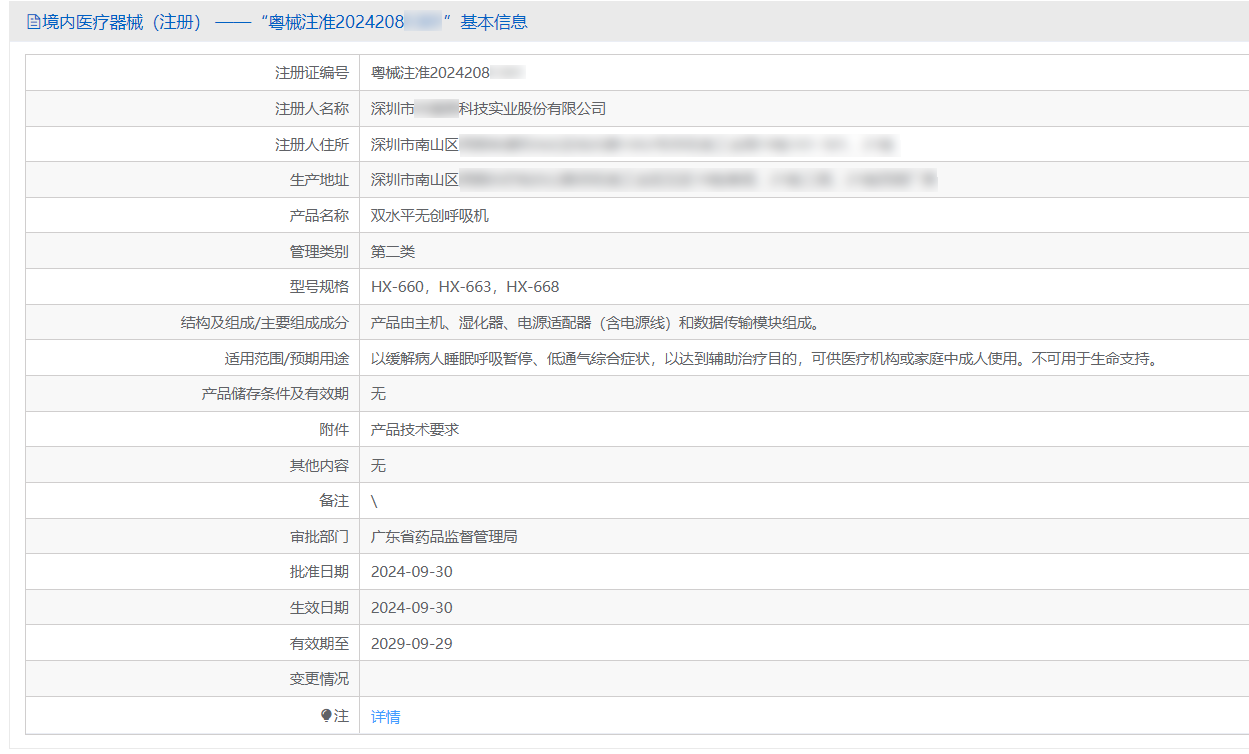Click the 型号规格 cell listing HX-660
1249x754 pixels.
(x=464, y=286)
